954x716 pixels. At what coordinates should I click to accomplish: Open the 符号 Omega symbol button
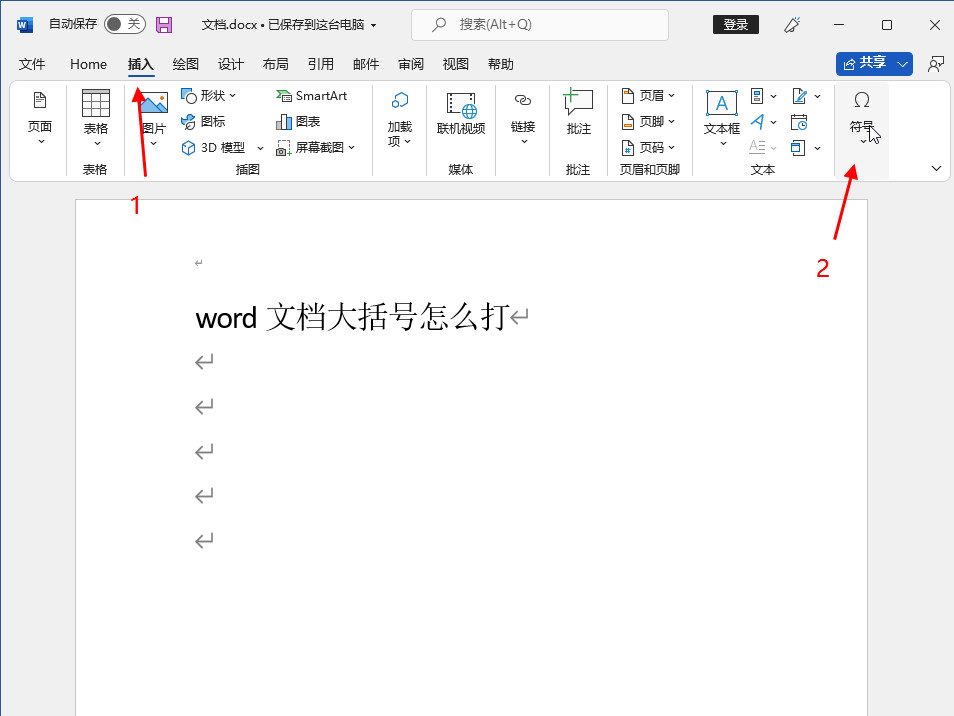click(862, 117)
